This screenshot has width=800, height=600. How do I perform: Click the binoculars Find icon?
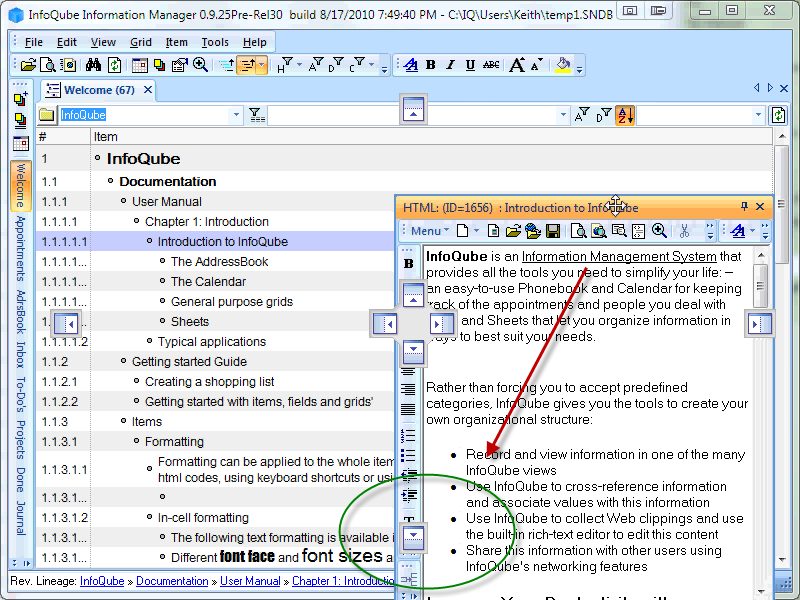[93, 65]
